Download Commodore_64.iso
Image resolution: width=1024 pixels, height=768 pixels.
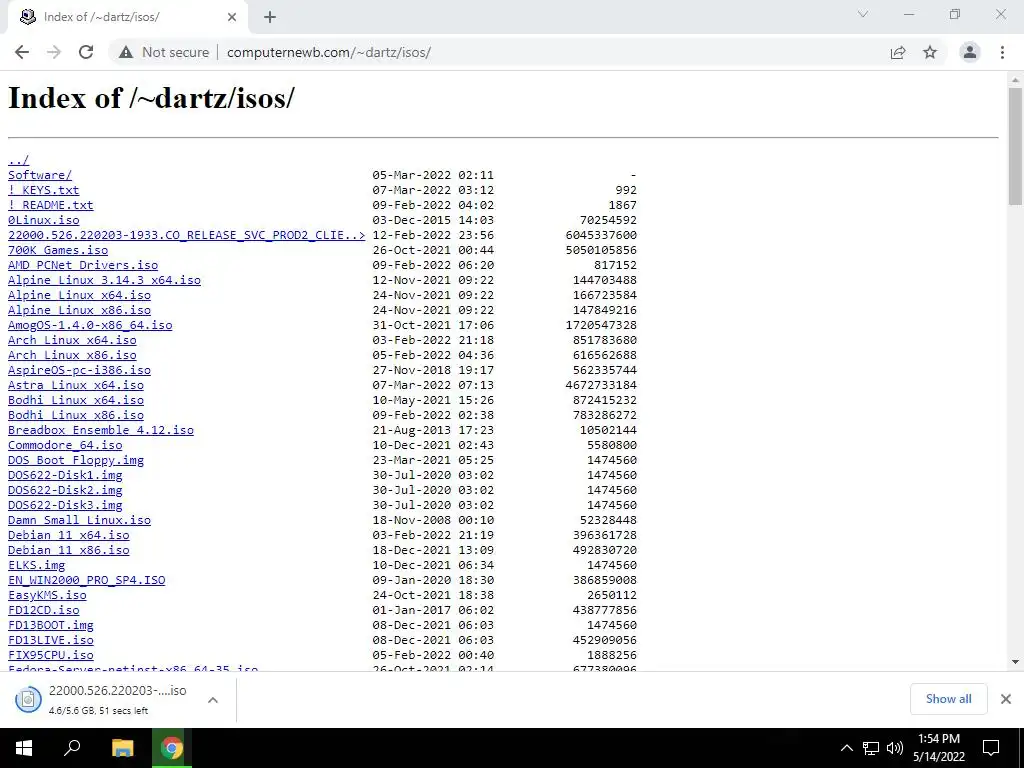(65, 445)
